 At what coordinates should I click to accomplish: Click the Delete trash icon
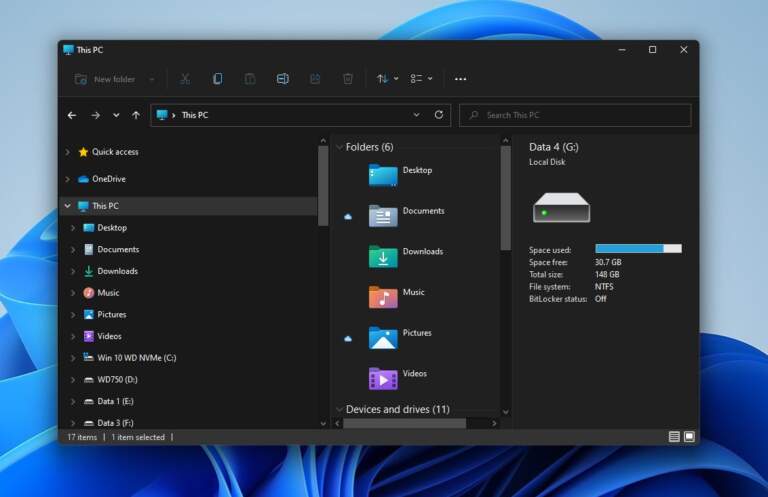pos(348,79)
